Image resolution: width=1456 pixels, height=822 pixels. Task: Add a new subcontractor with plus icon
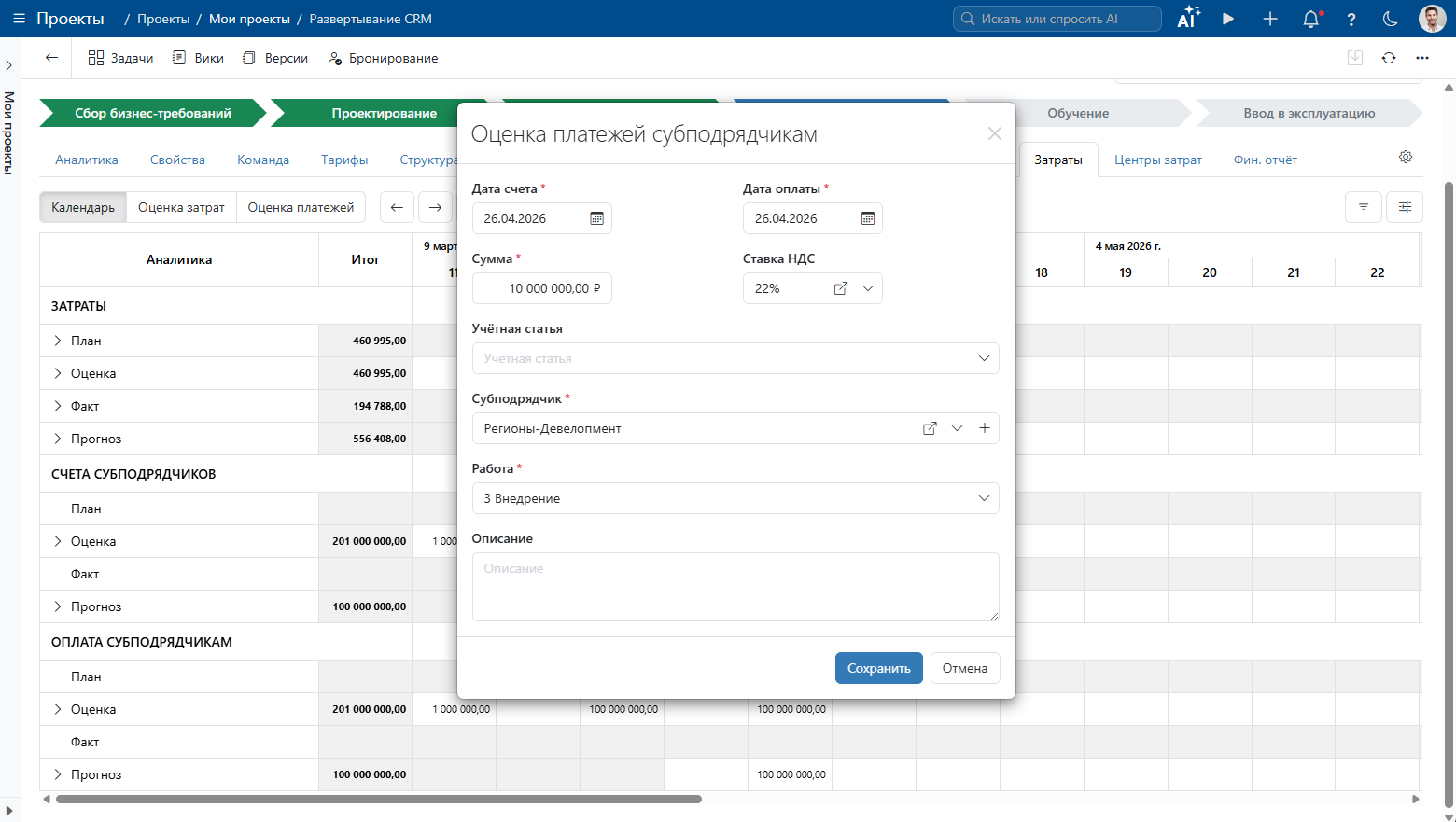click(984, 428)
